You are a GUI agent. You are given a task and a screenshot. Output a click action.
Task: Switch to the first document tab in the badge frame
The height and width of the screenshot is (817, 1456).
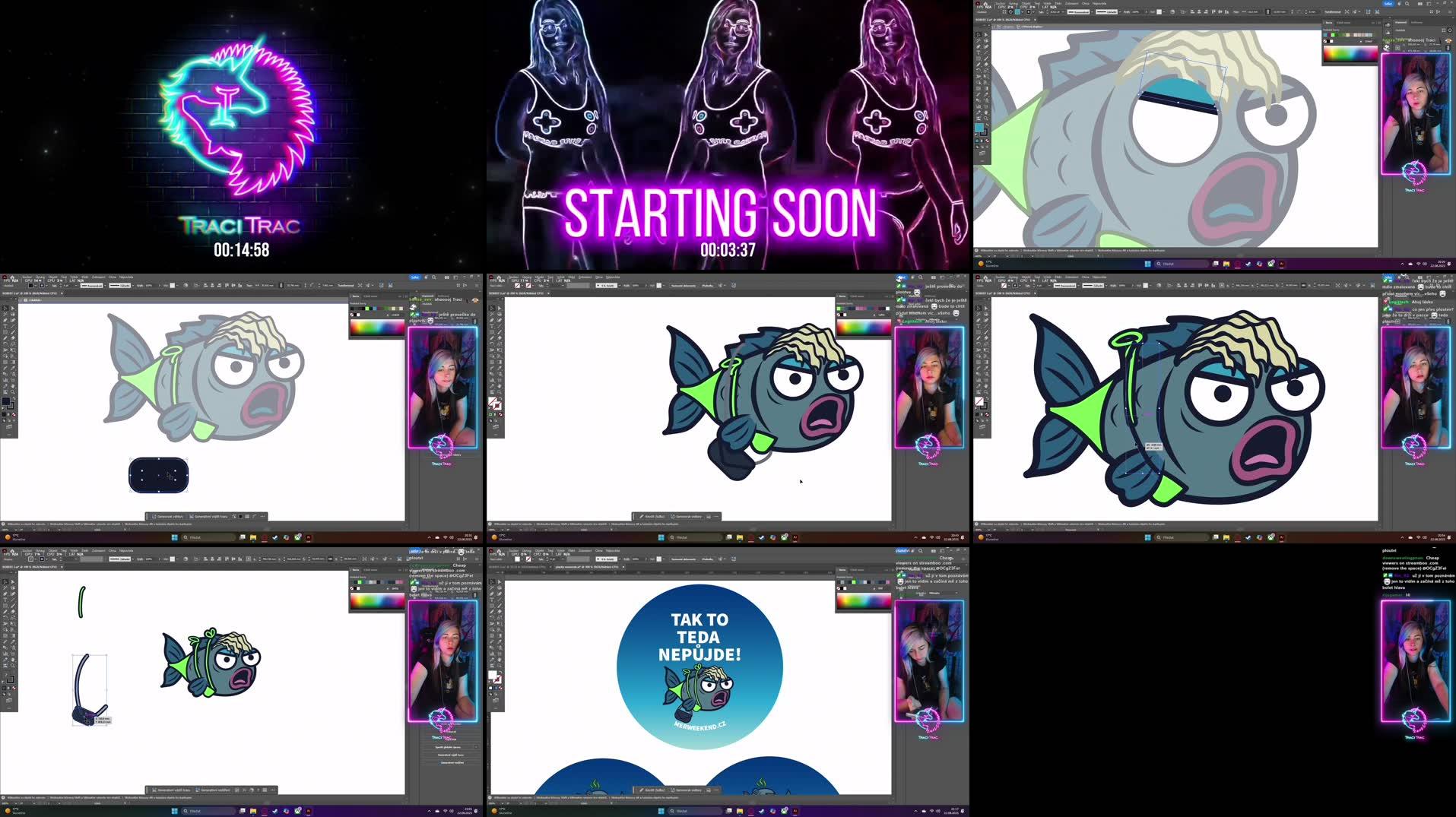click(x=519, y=566)
